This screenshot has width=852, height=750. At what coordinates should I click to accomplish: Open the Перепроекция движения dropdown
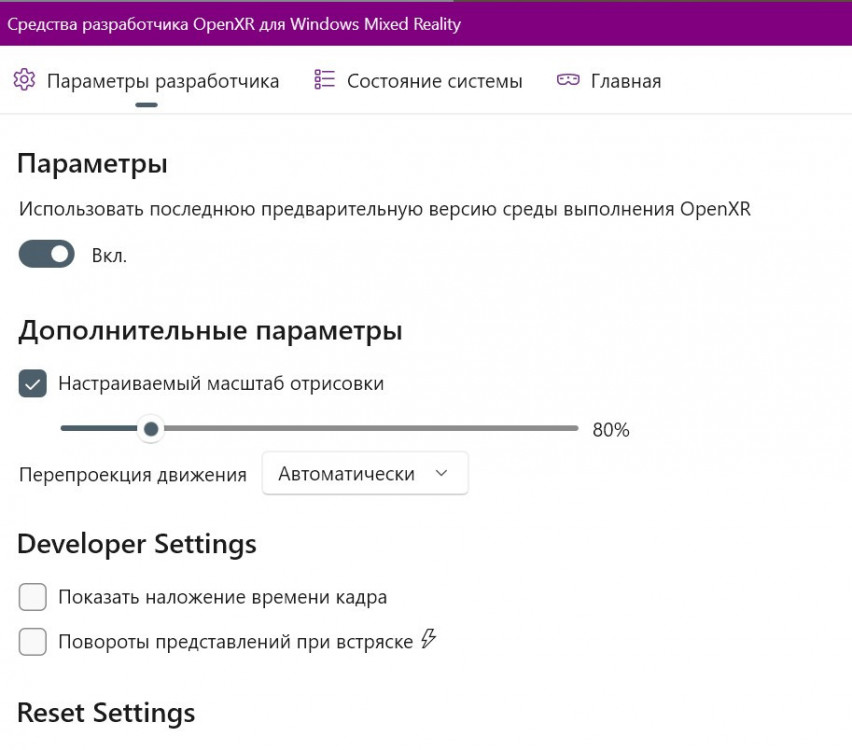(365, 474)
